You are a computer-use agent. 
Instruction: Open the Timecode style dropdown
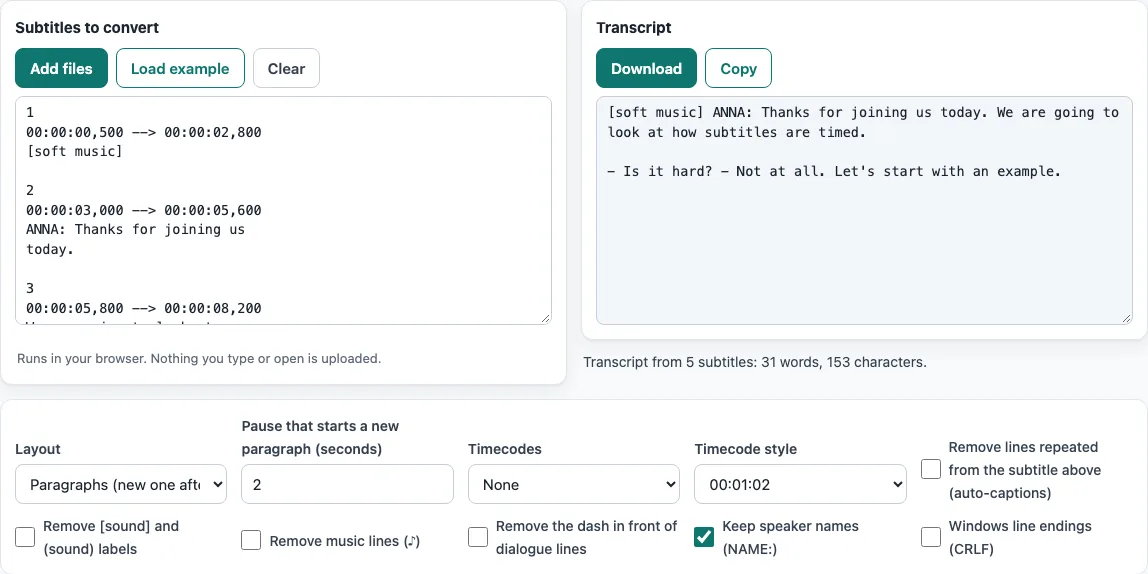point(800,484)
